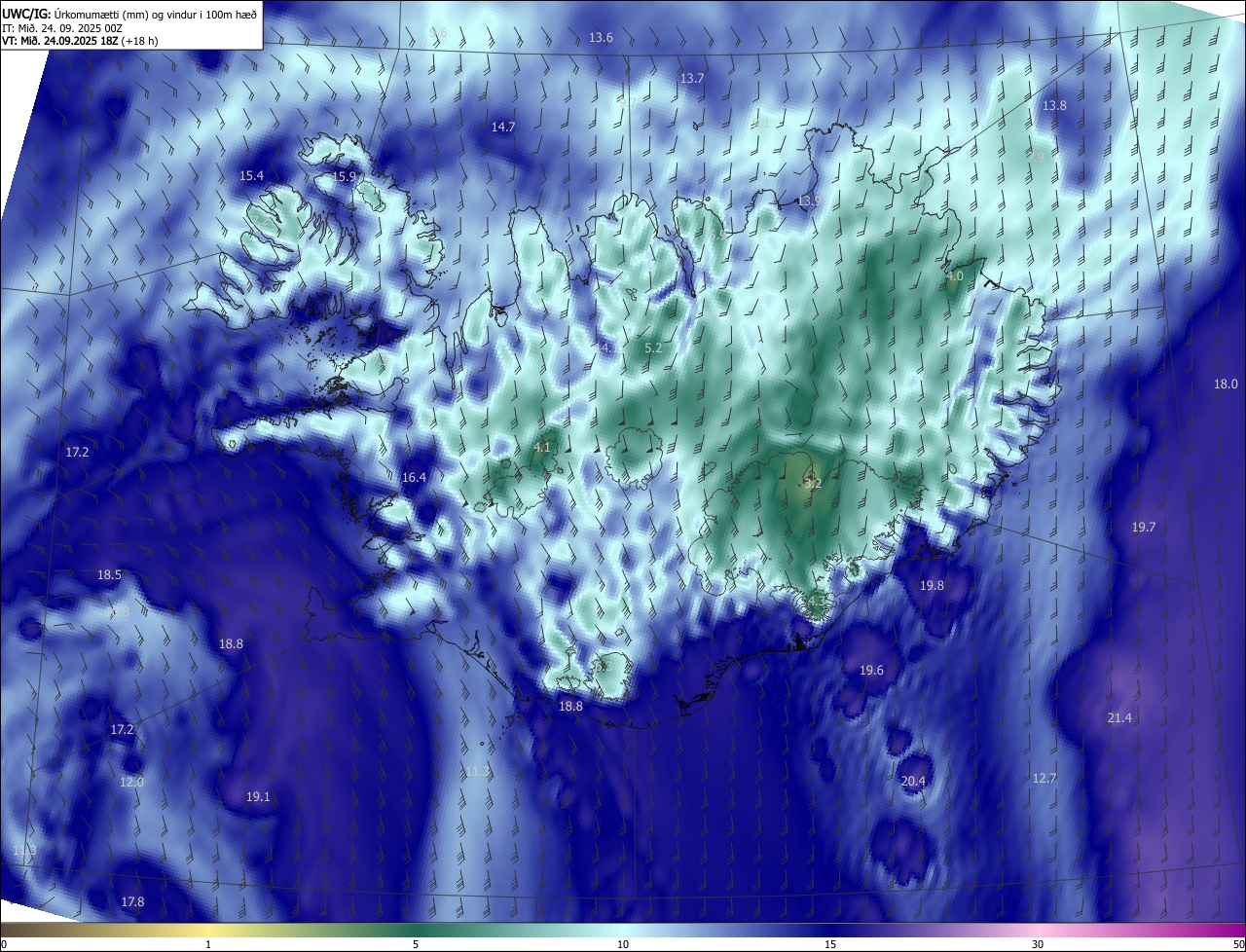This screenshot has height=952, width=1246.
Task: Click the legend tick label '50'
Action: point(1238,944)
